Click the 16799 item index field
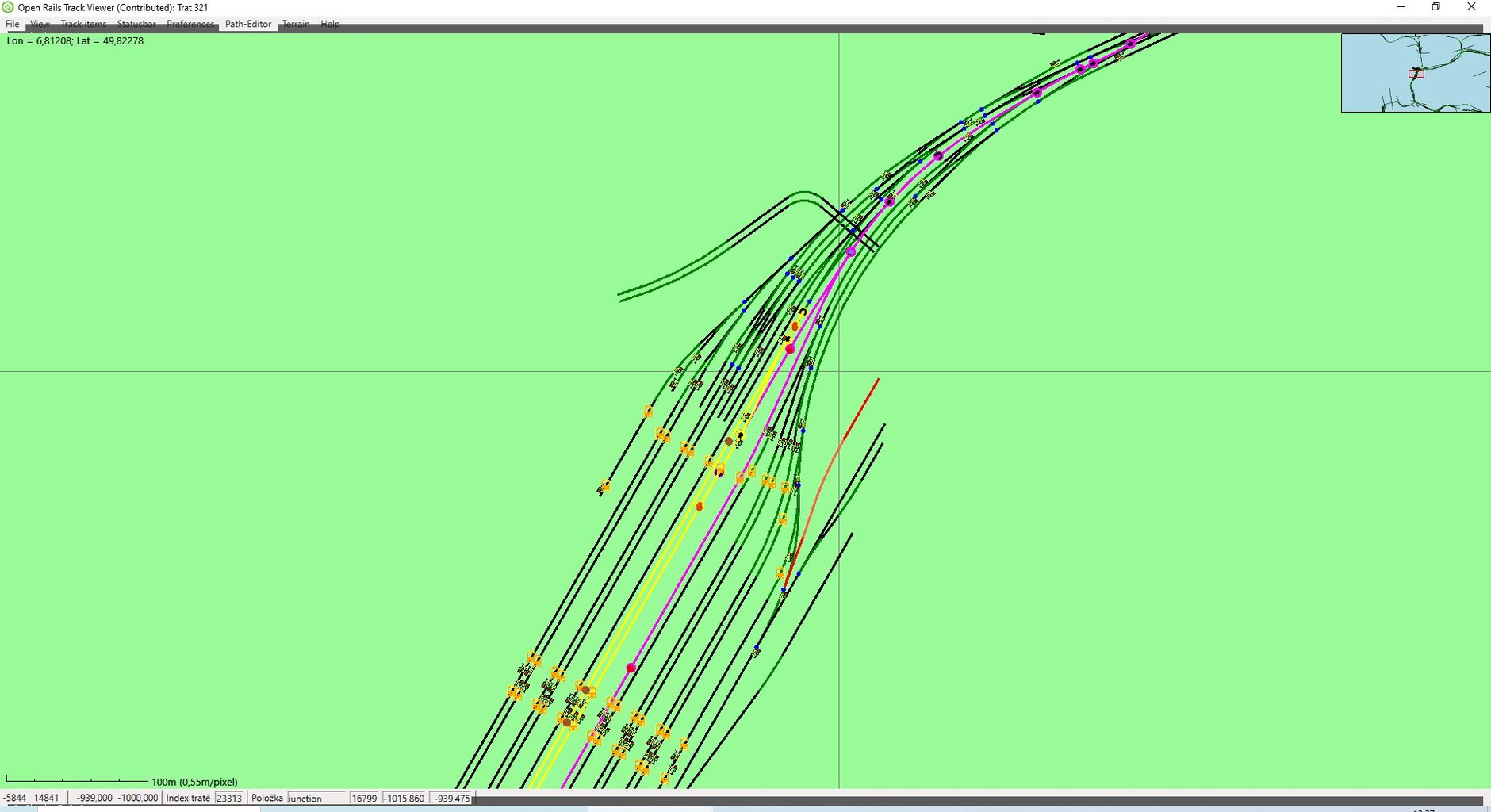This screenshot has width=1491, height=812. tap(364, 798)
